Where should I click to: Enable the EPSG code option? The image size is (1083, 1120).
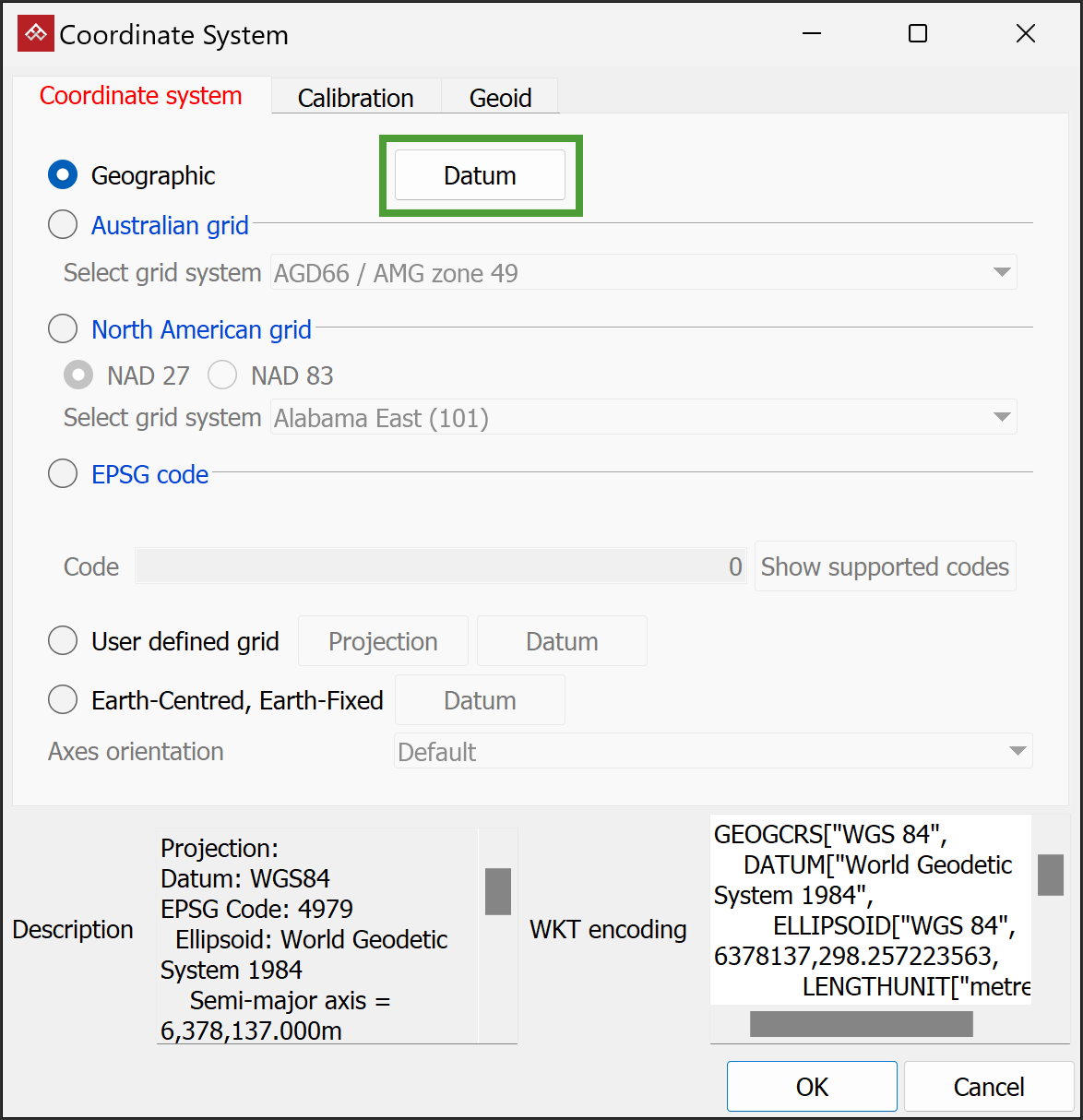click(x=63, y=473)
